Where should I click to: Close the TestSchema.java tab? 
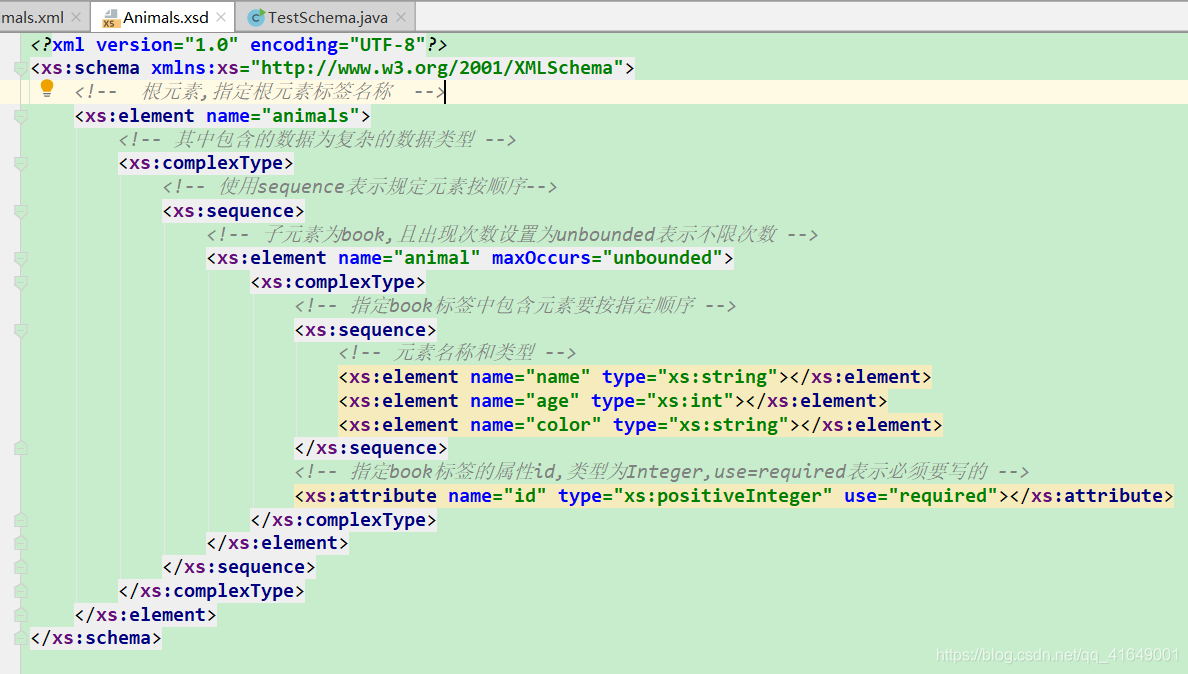pos(401,17)
